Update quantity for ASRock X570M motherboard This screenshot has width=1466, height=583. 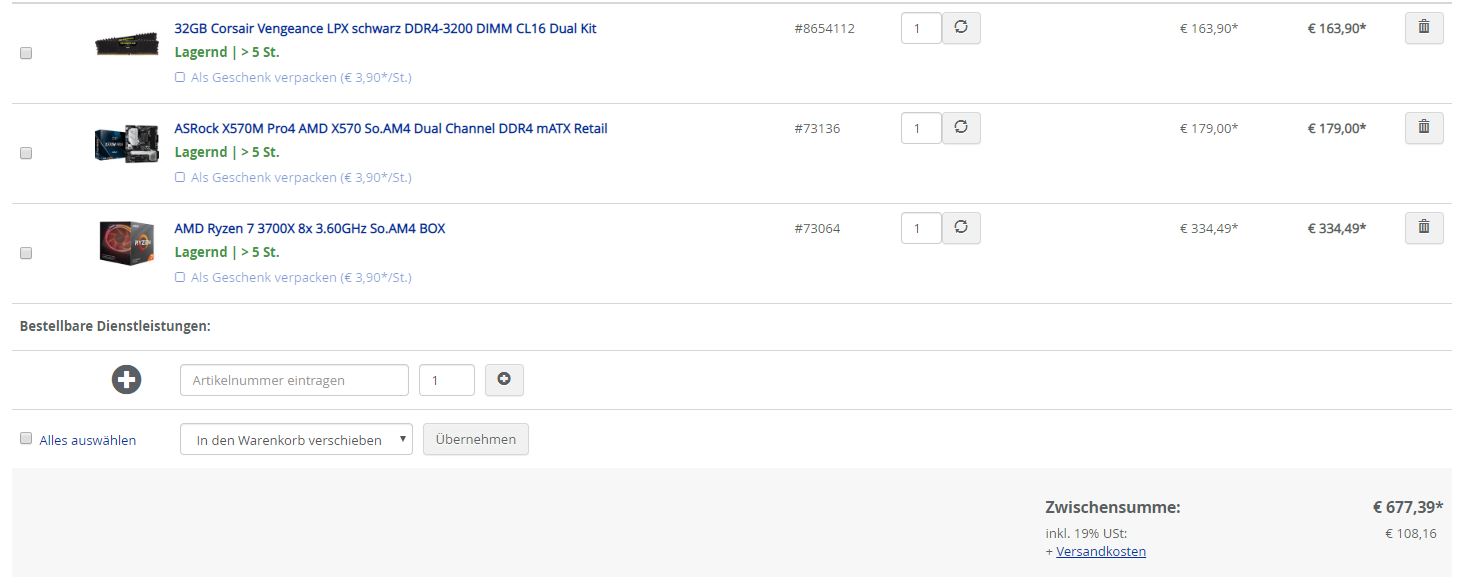click(x=961, y=128)
